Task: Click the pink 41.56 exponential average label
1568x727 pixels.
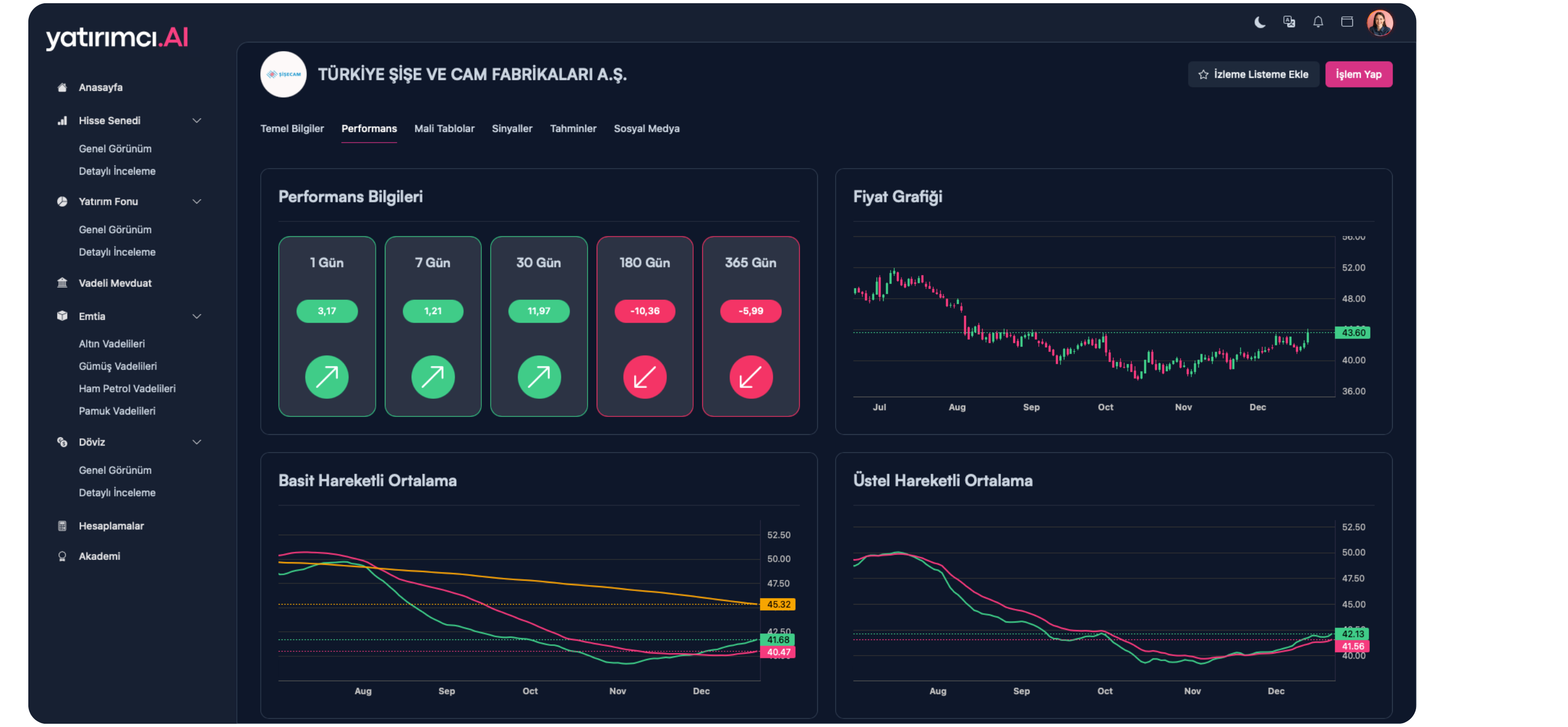Action: [x=1352, y=646]
